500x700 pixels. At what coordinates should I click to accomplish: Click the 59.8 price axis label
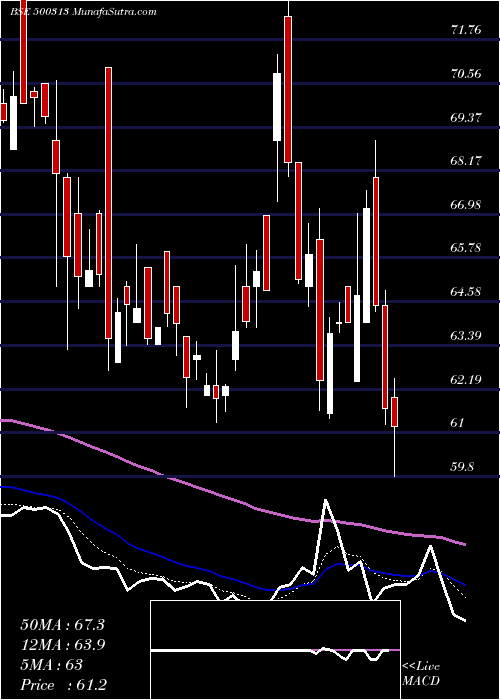click(463, 467)
